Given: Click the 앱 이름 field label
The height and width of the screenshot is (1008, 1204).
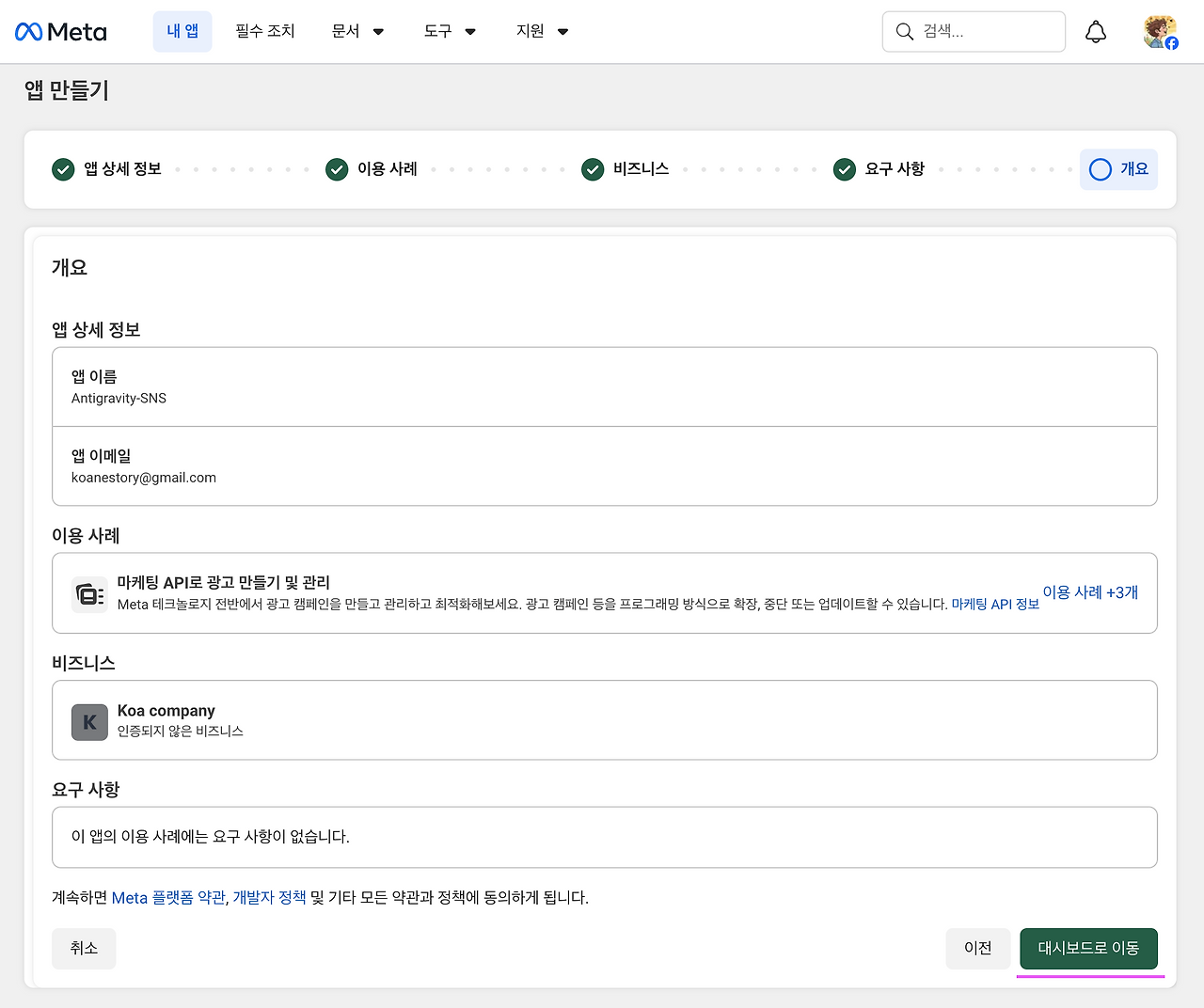Looking at the screenshot, I should (94, 377).
